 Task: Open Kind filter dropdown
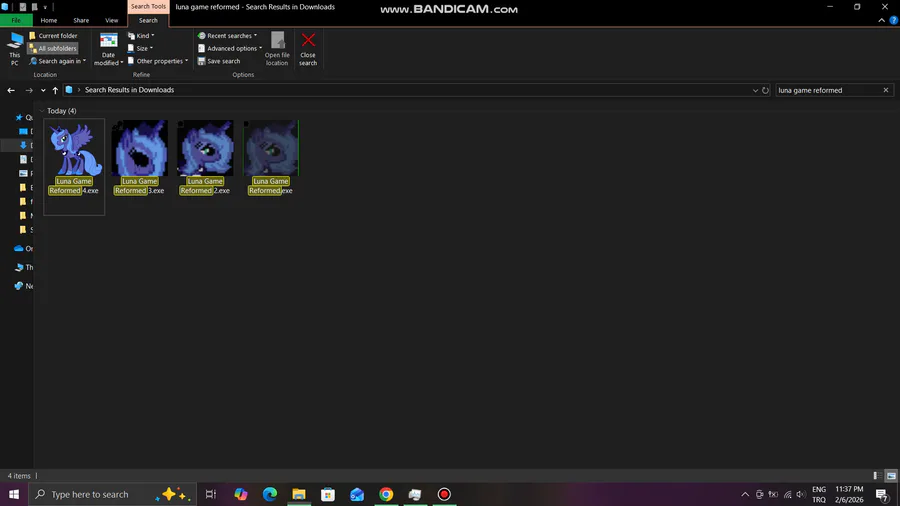click(141, 36)
